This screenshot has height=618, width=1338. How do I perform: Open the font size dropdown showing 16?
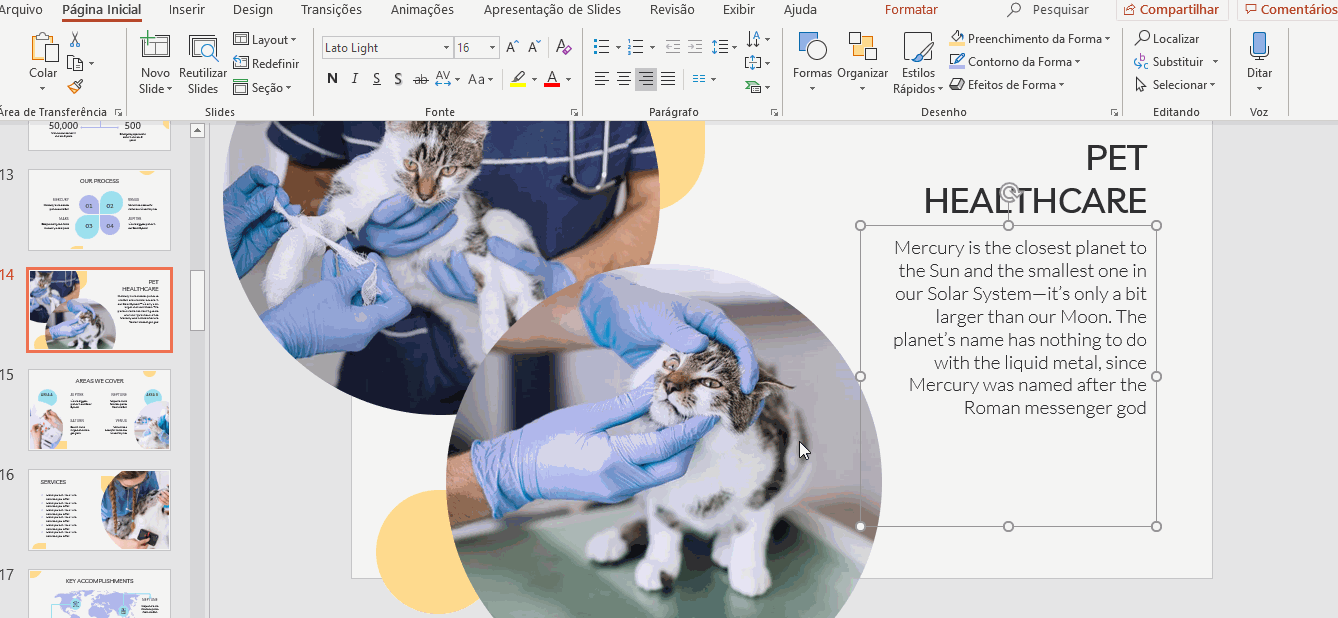492,48
